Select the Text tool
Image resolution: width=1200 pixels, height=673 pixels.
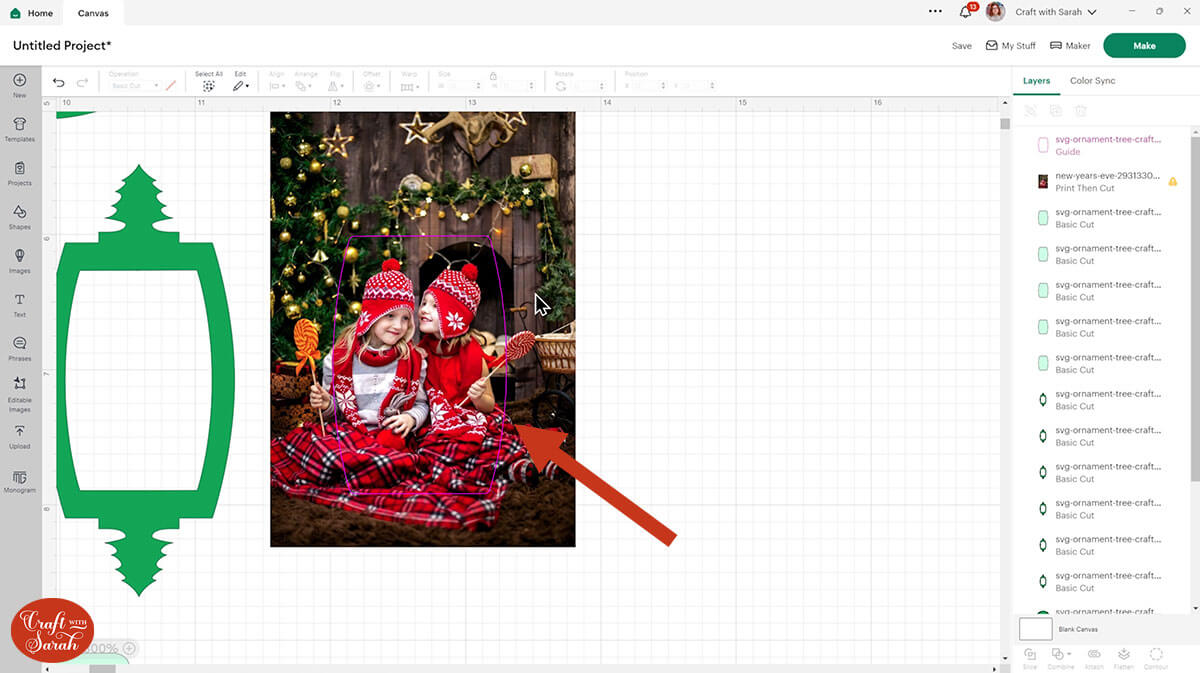(x=20, y=304)
